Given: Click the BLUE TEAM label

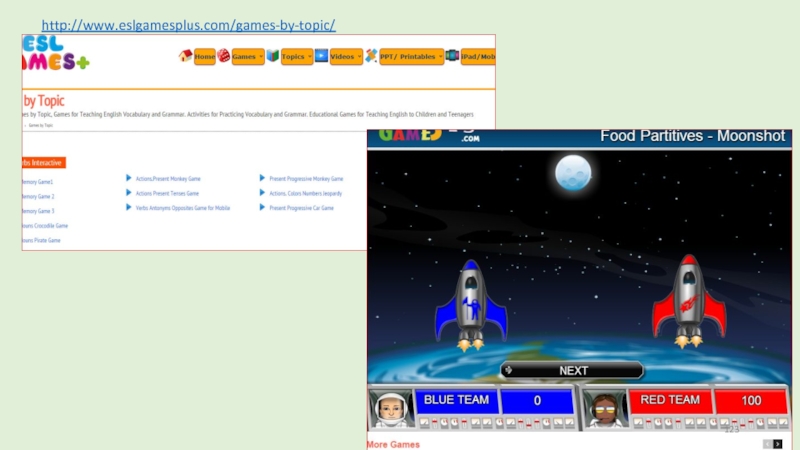Looking at the screenshot, I should point(457,401).
